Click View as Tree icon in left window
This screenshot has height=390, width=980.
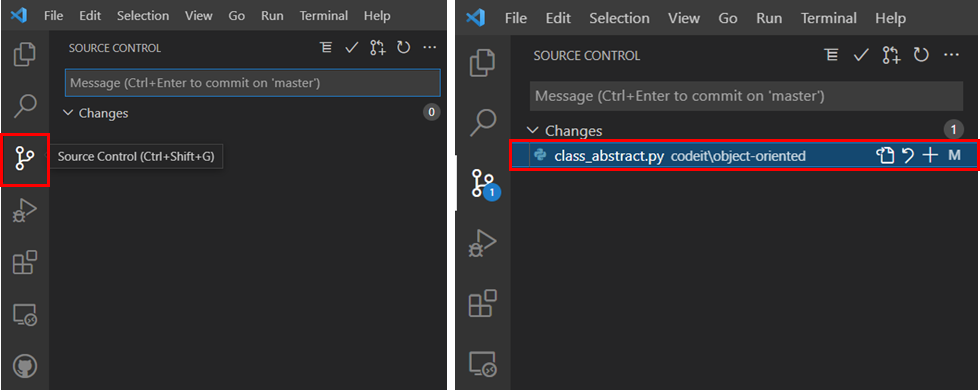pyautogui.click(x=326, y=48)
